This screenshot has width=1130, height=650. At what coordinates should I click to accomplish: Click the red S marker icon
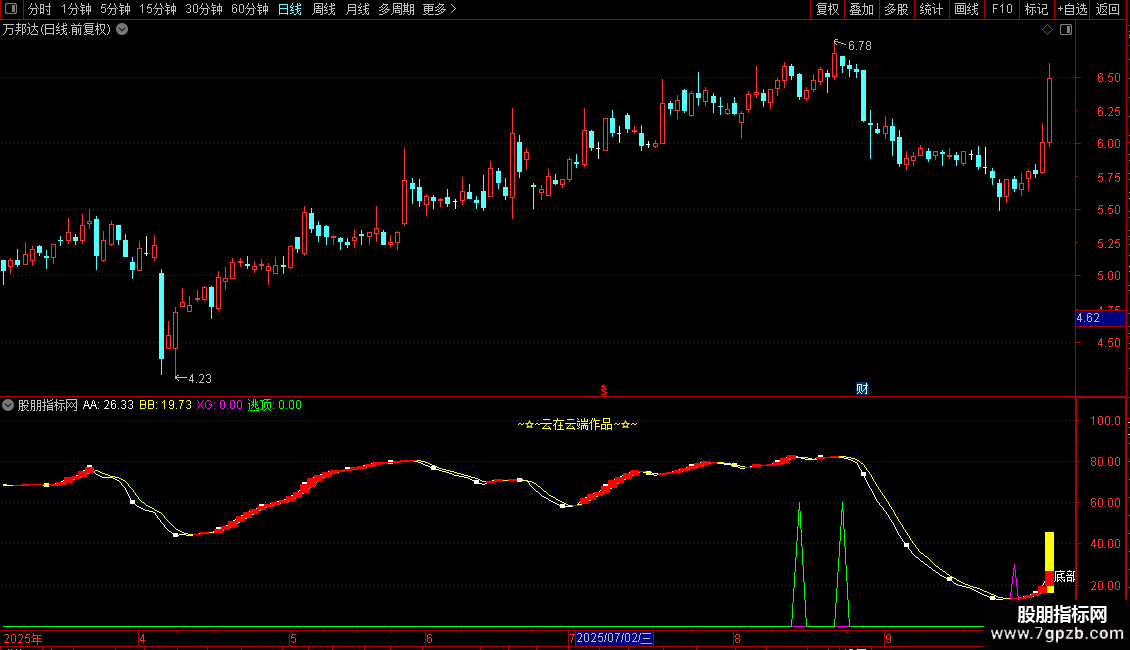coord(604,390)
